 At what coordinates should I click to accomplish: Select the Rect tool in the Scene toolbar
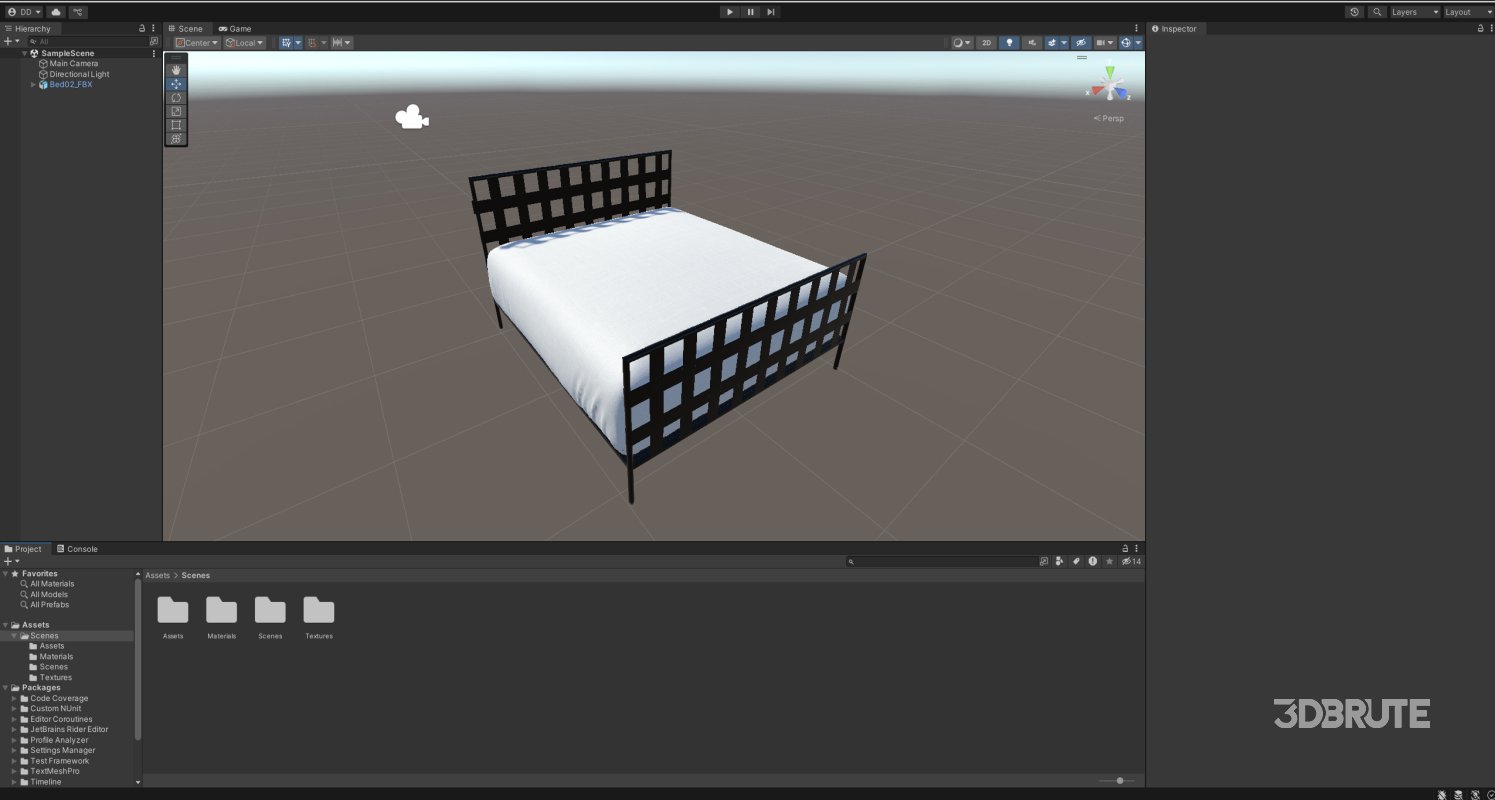[176, 125]
